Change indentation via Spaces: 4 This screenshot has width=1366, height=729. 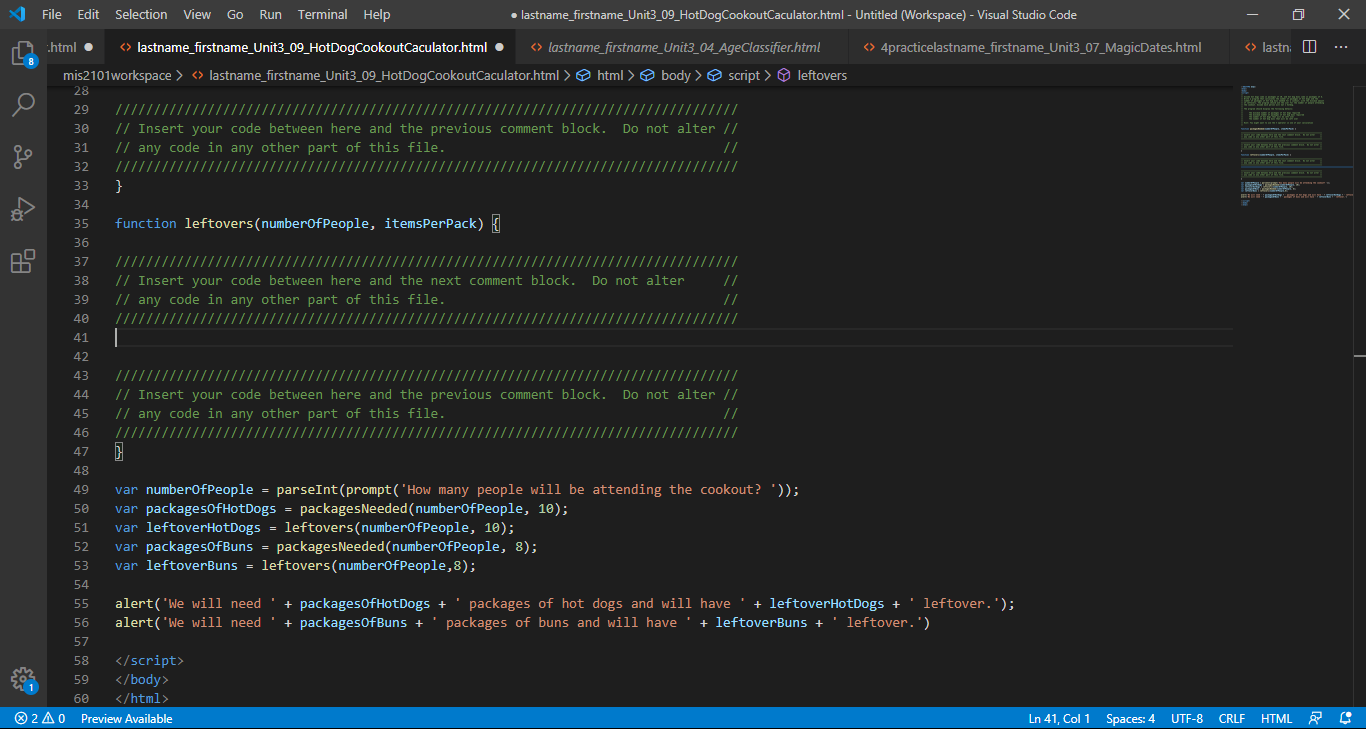[1130, 718]
